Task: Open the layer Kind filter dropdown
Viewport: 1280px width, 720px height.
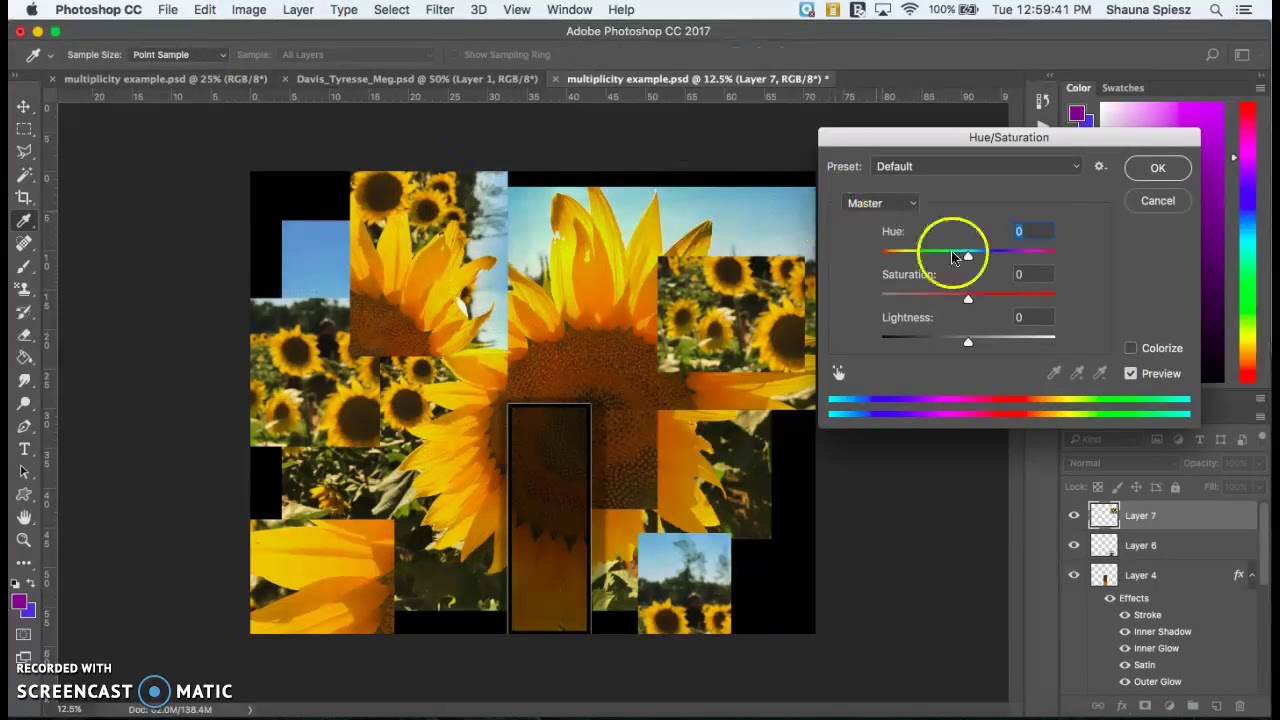Action: (x=1105, y=439)
